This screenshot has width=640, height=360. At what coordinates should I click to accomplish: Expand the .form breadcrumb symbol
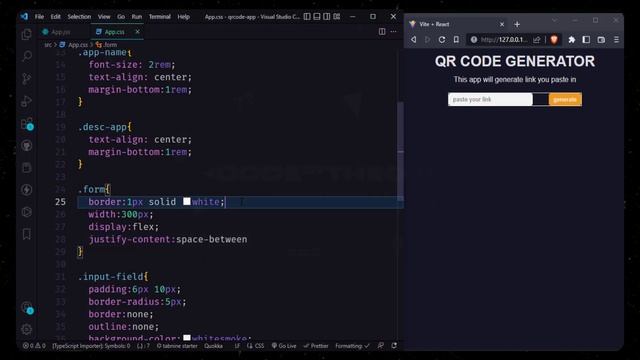(x=107, y=45)
